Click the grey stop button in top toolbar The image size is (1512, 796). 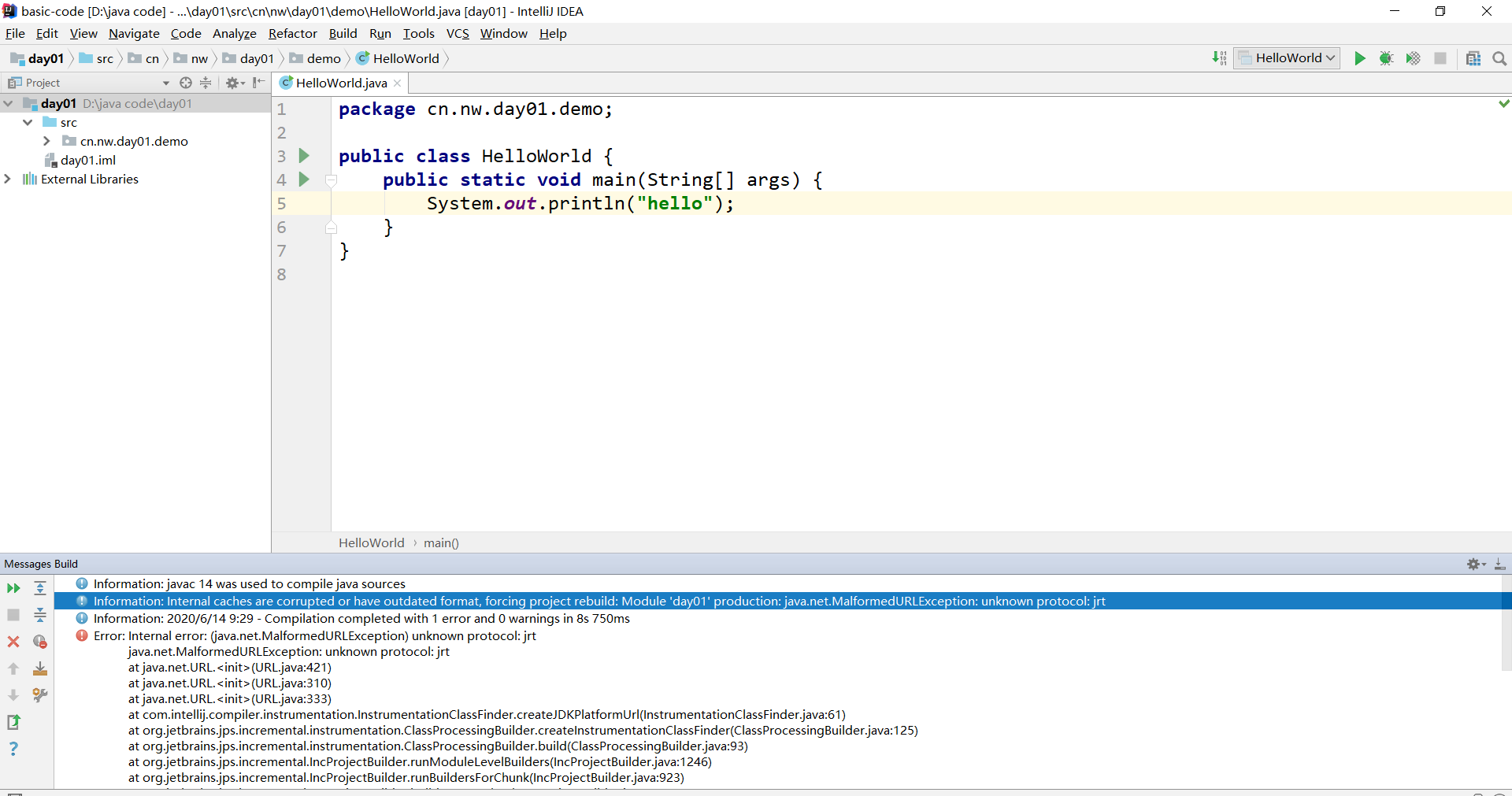coord(1440,58)
